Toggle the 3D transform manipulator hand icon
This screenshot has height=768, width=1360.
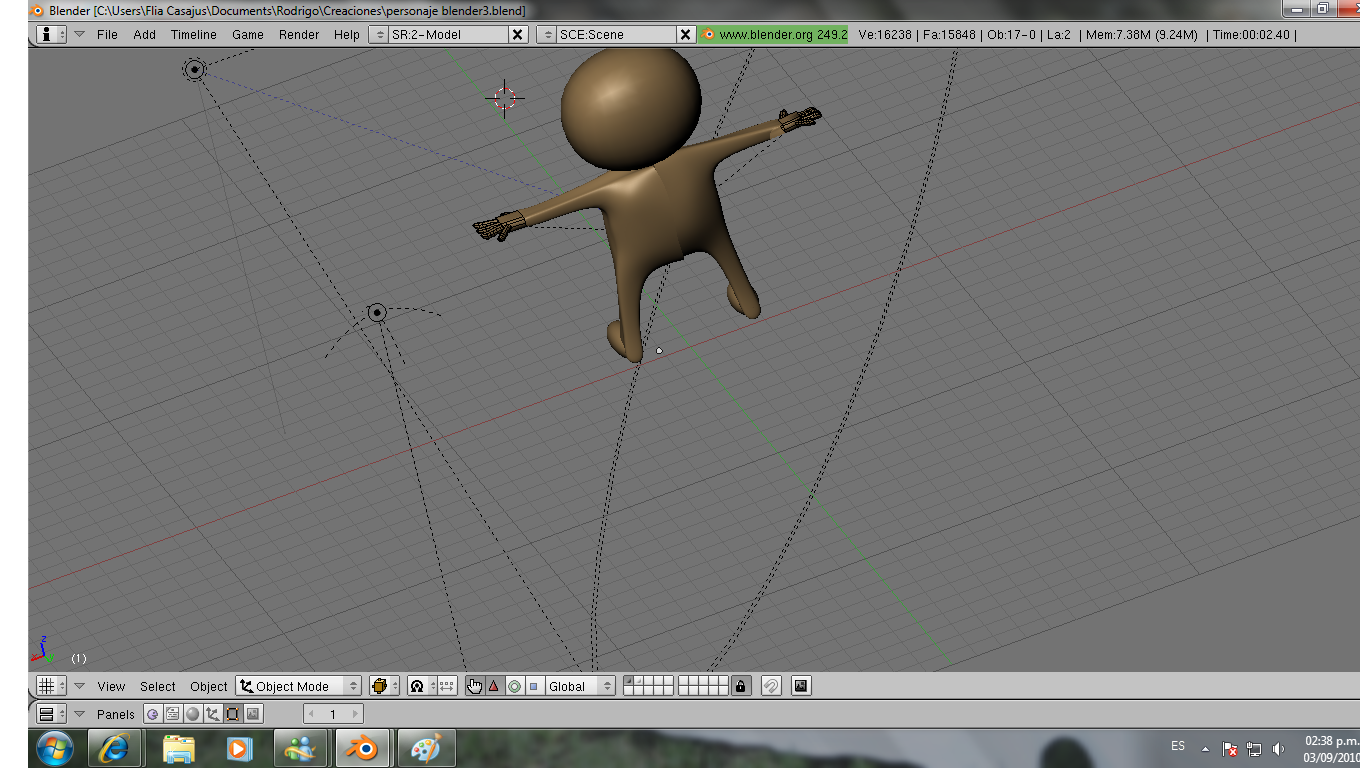[x=475, y=686]
